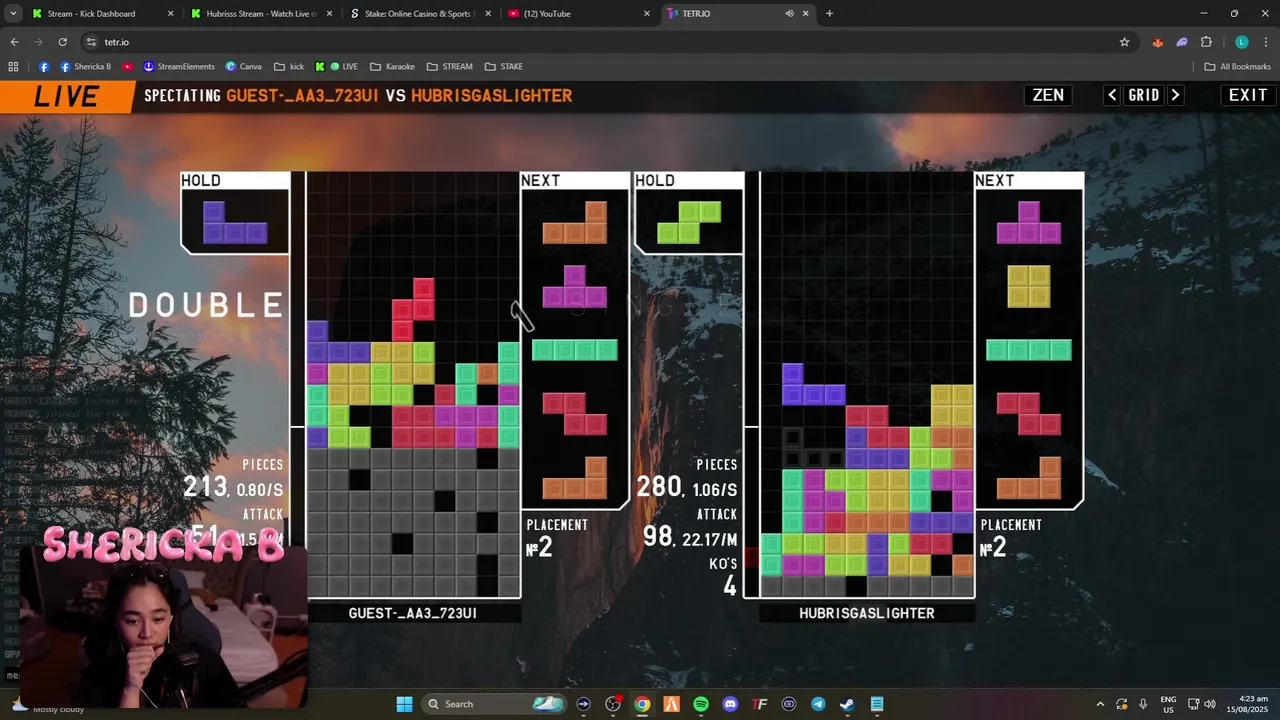This screenshot has width=1280, height=720.
Task: Click the next view right arrow beside GRID
Action: (x=1175, y=95)
